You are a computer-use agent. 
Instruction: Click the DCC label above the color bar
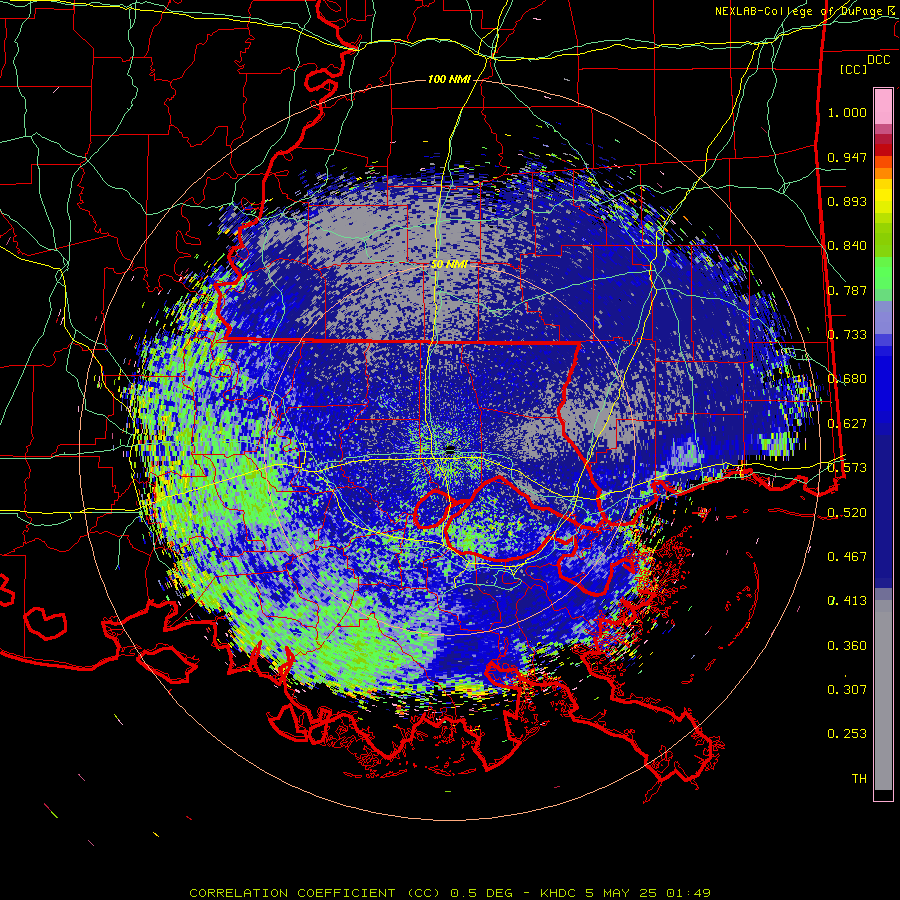pos(878,60)
